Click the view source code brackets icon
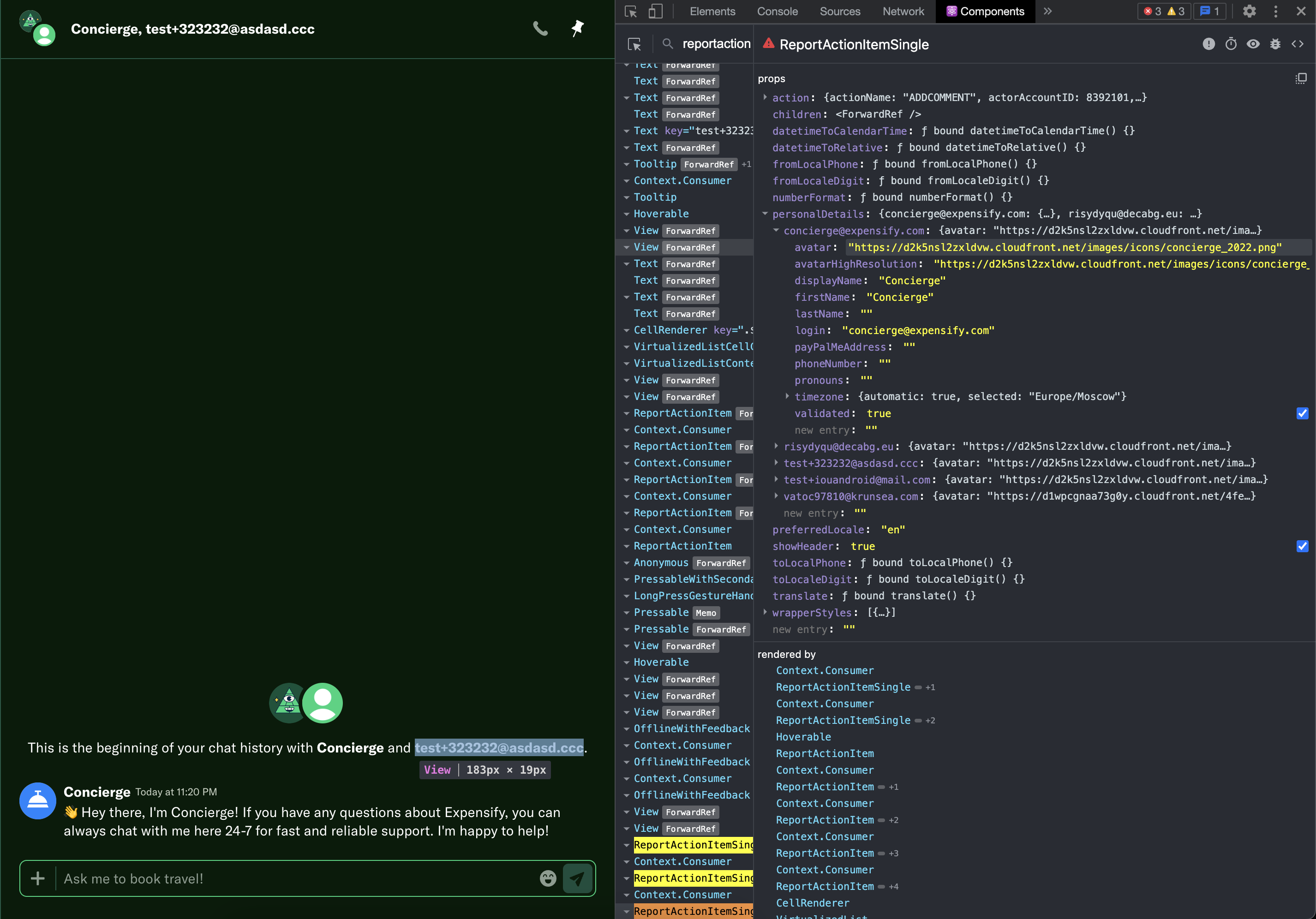The image size is (1316, 919). [1297, 44]
